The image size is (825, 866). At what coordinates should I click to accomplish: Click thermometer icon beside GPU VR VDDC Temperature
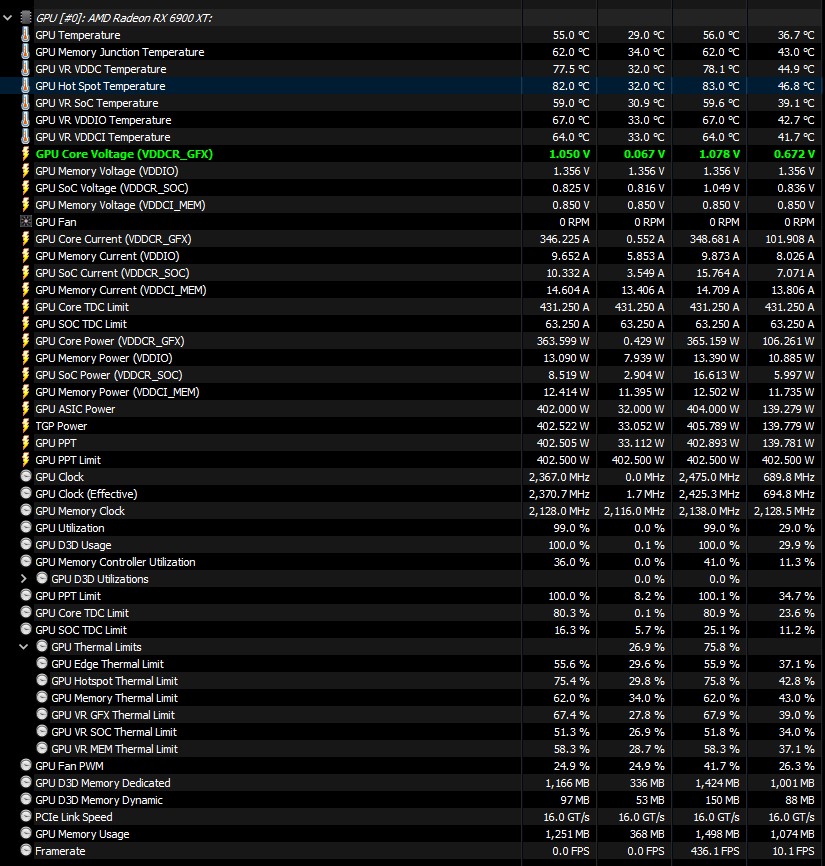(x=25, y=69)
